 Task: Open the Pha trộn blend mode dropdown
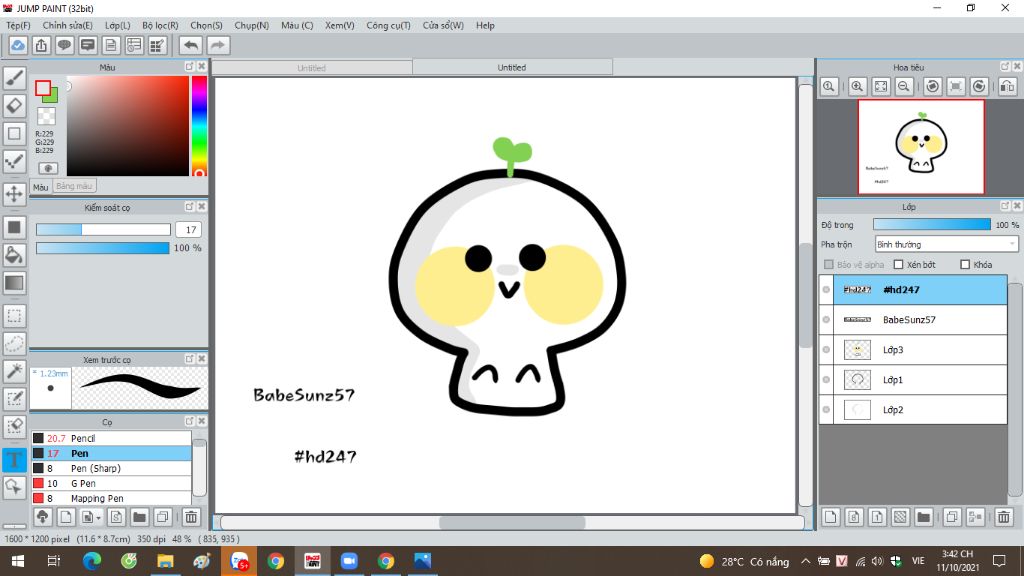click(x=946, y=244)
